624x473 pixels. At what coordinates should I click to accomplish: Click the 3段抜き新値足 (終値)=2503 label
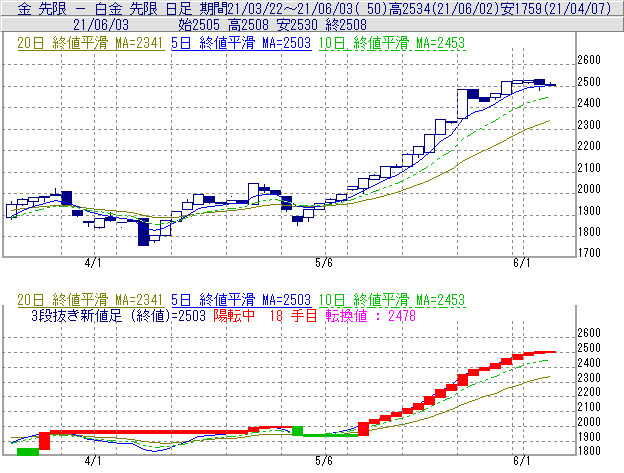[119, 316]
